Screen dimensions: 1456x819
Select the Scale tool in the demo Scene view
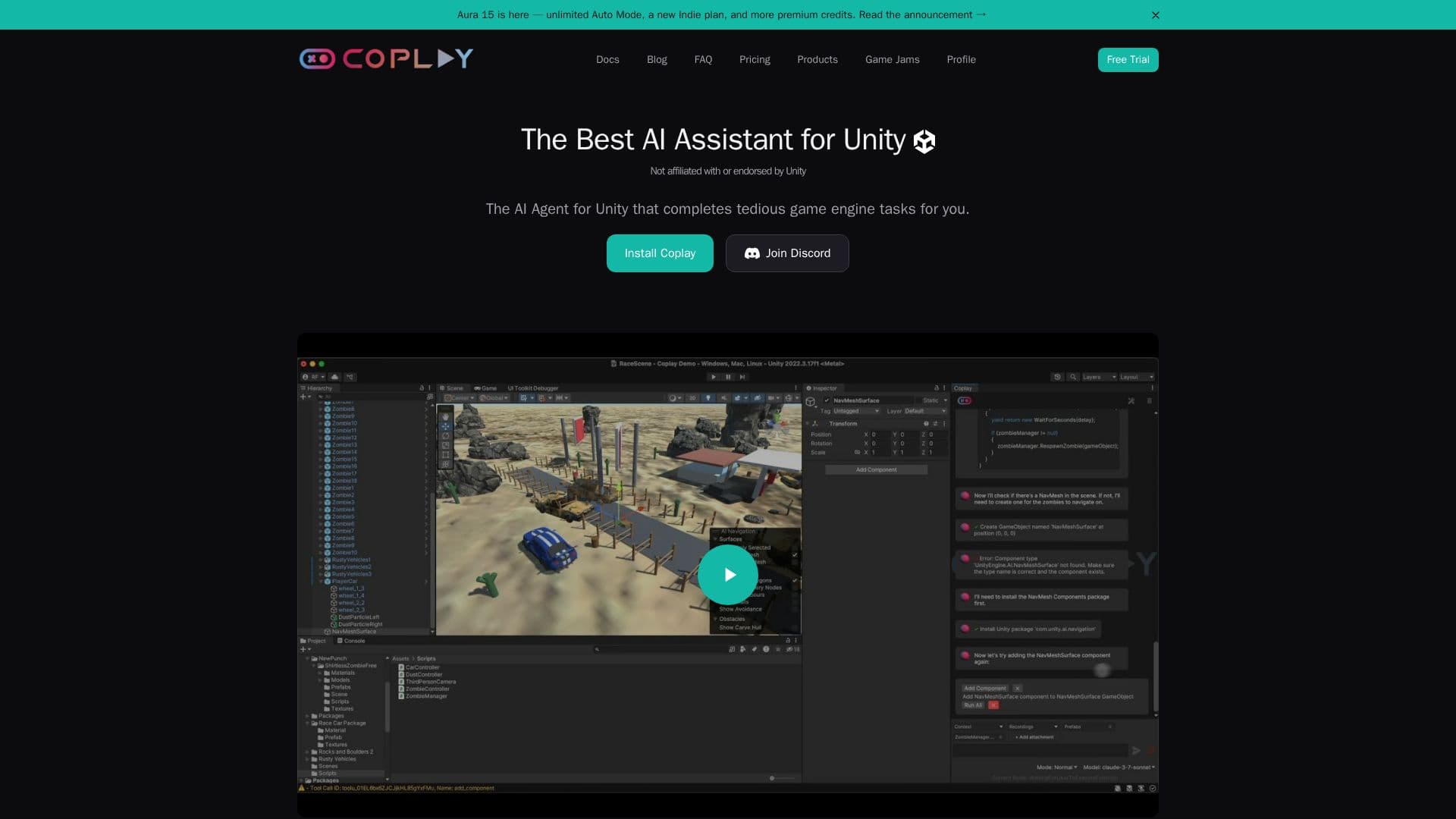pos(445,445)
